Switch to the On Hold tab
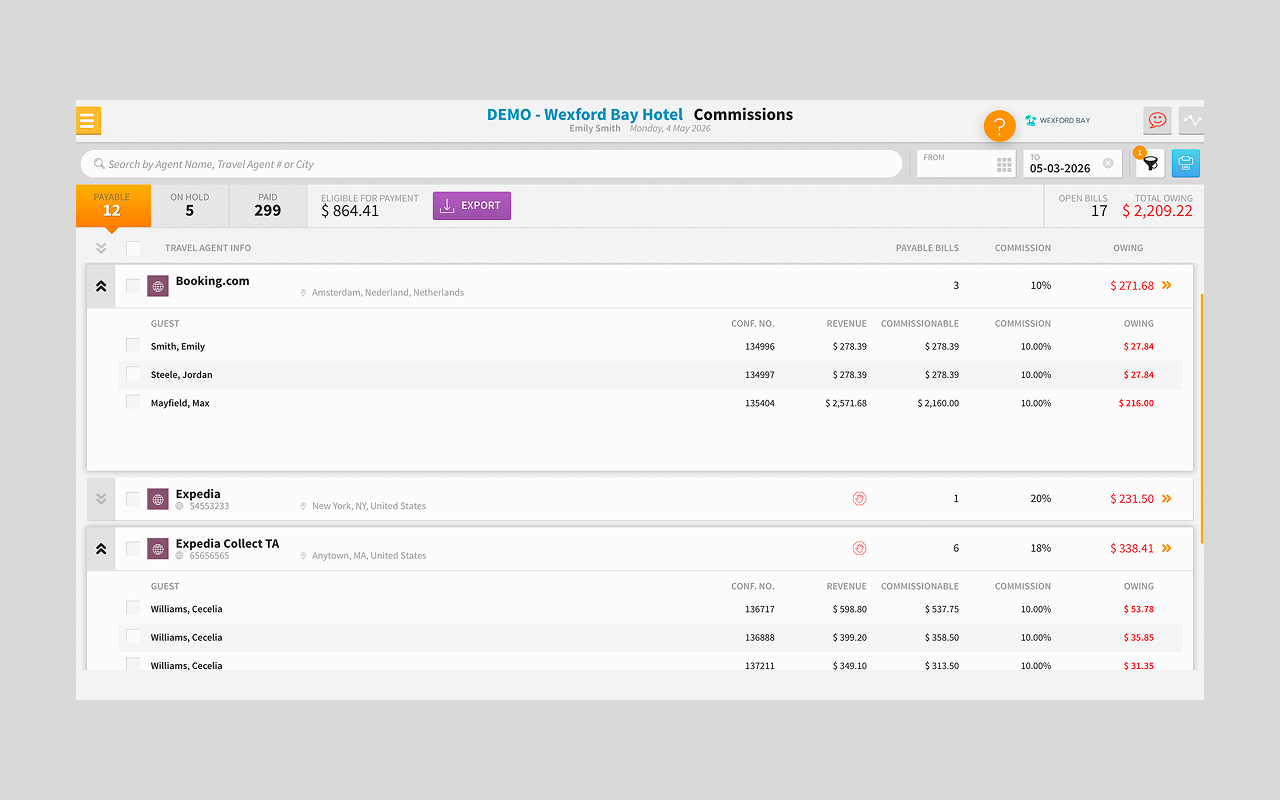 pos(190,205)
